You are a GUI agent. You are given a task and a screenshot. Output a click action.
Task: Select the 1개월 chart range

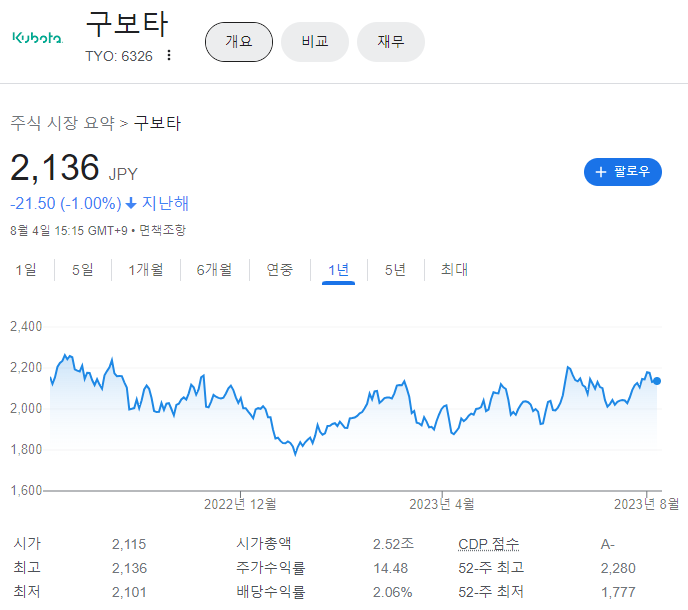point(145,269)
